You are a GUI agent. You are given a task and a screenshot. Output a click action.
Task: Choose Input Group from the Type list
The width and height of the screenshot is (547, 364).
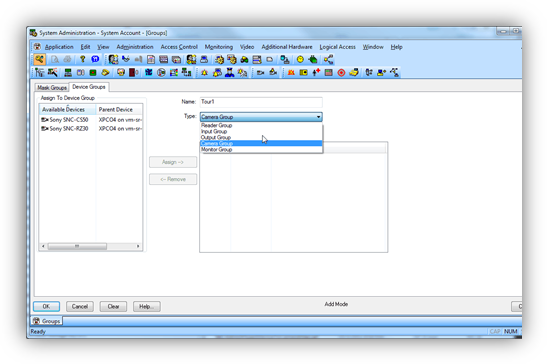pyautogui.click(x=261, y=131)
